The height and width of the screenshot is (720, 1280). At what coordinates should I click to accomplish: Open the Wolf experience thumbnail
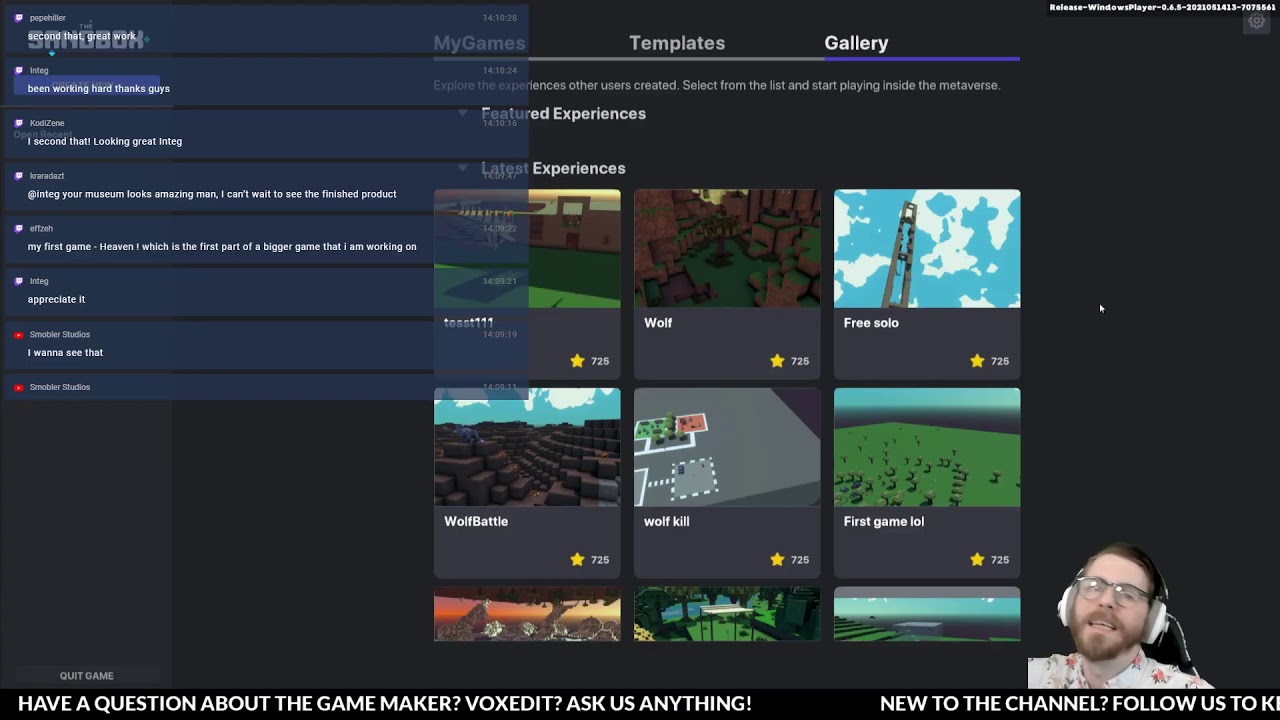pos(727,248)
